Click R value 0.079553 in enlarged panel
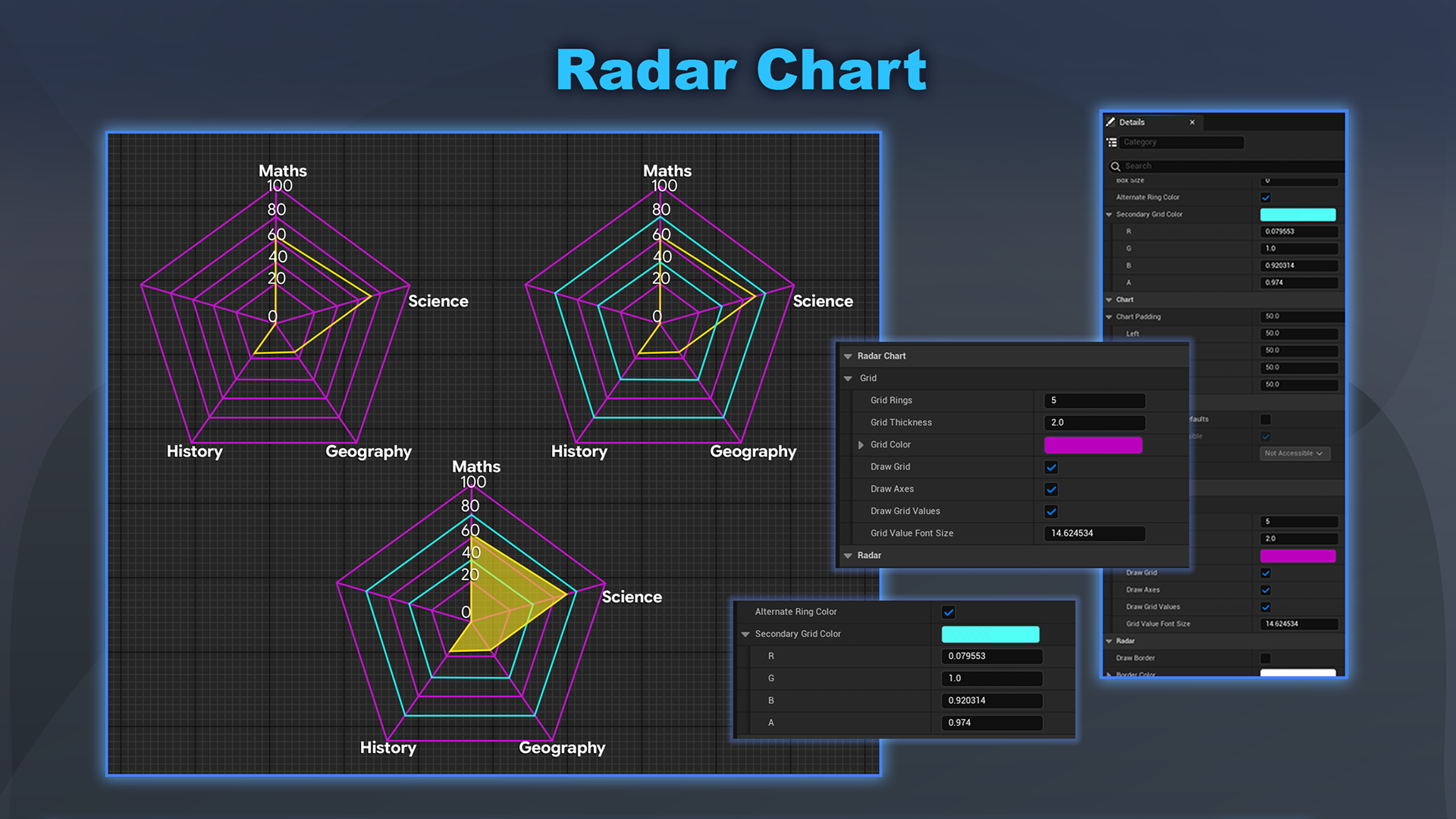 pyautogui.click(x=992, y=656)
